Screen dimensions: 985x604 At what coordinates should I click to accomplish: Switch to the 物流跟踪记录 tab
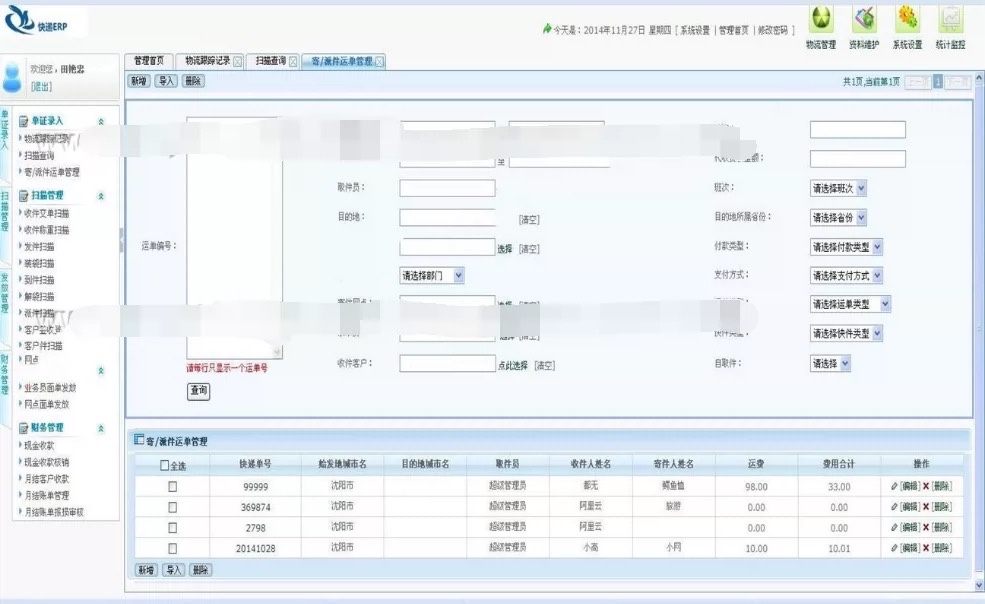(x=208, y=61)
